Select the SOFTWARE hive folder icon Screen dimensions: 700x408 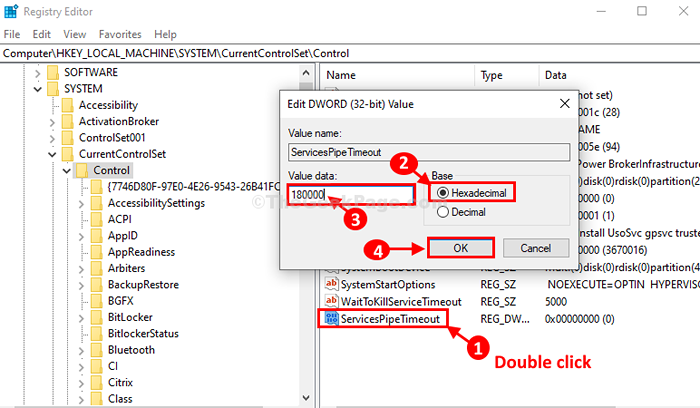click(x=53, y=72)
